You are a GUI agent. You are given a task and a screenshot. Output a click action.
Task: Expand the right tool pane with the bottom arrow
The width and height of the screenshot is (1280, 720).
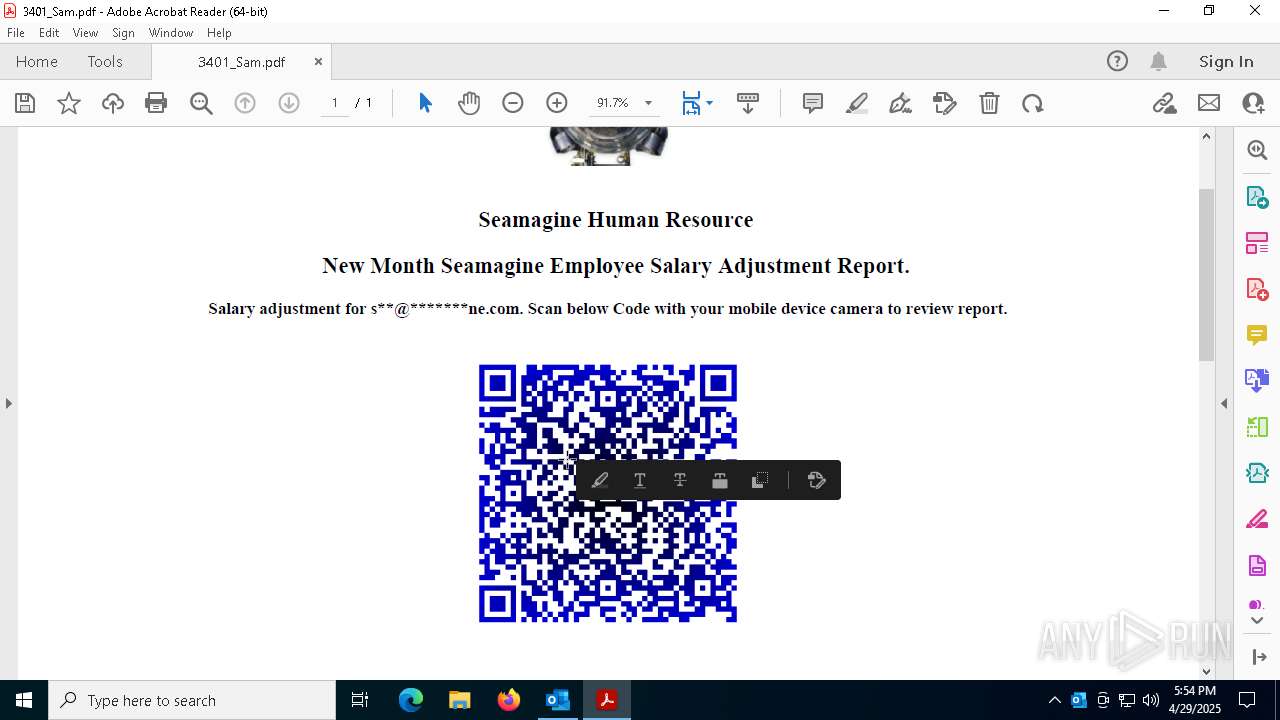pyautogui.click(x=1258, y=657)
